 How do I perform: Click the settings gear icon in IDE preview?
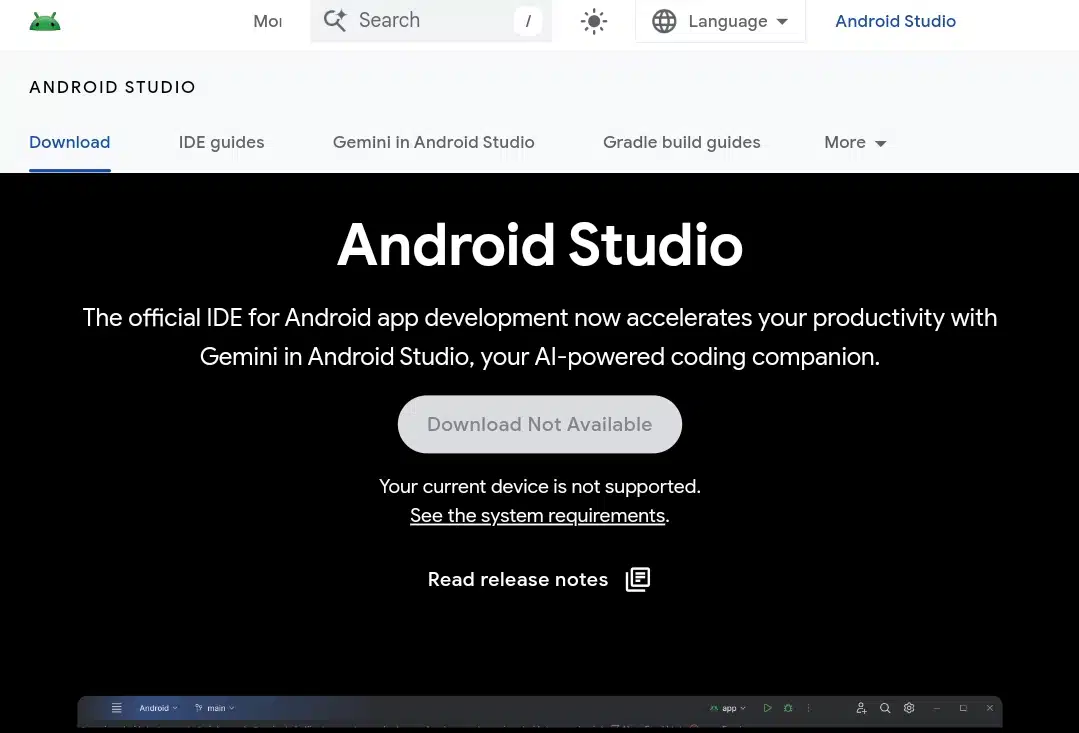point(909,708)
